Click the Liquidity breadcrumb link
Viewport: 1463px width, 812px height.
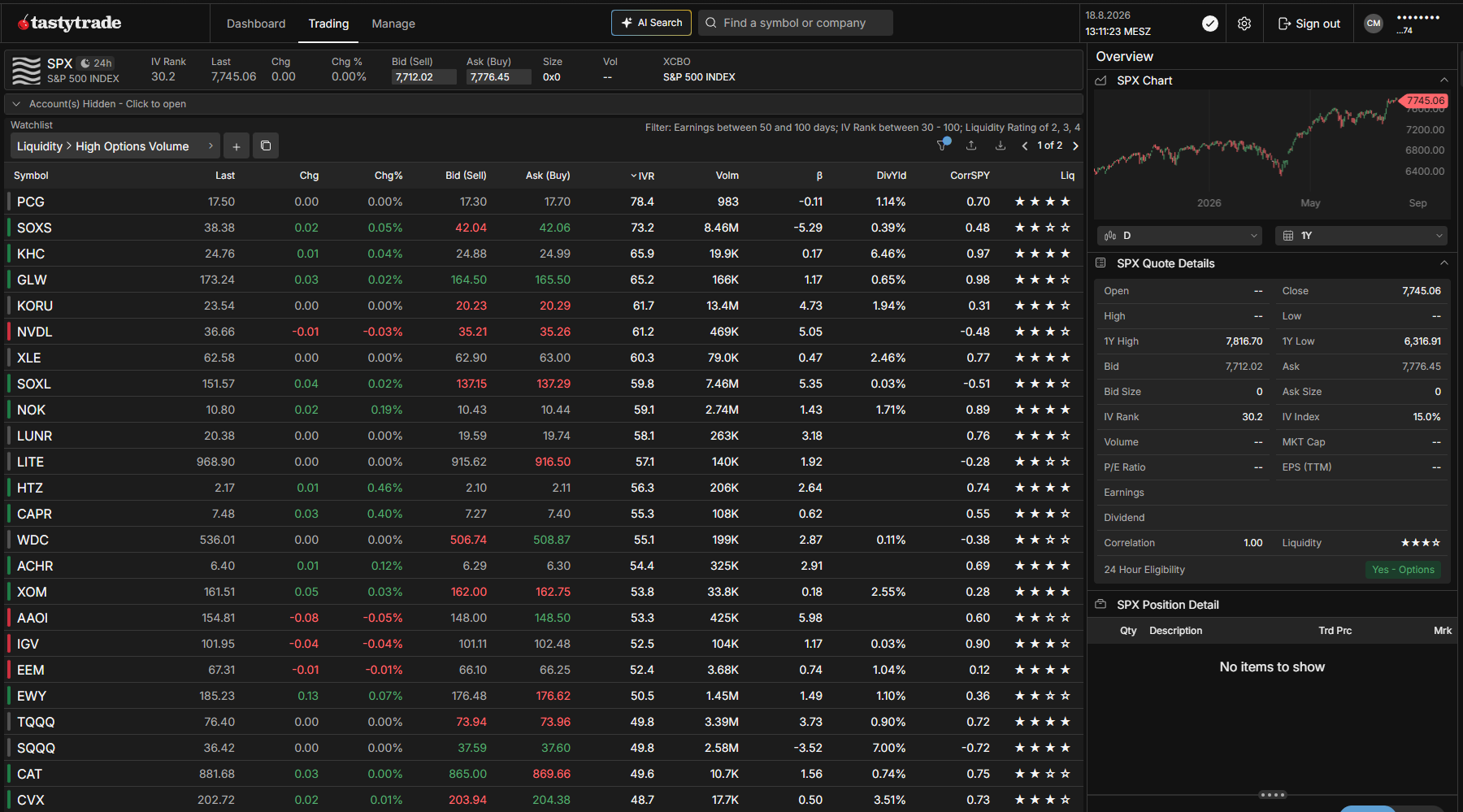40,146
